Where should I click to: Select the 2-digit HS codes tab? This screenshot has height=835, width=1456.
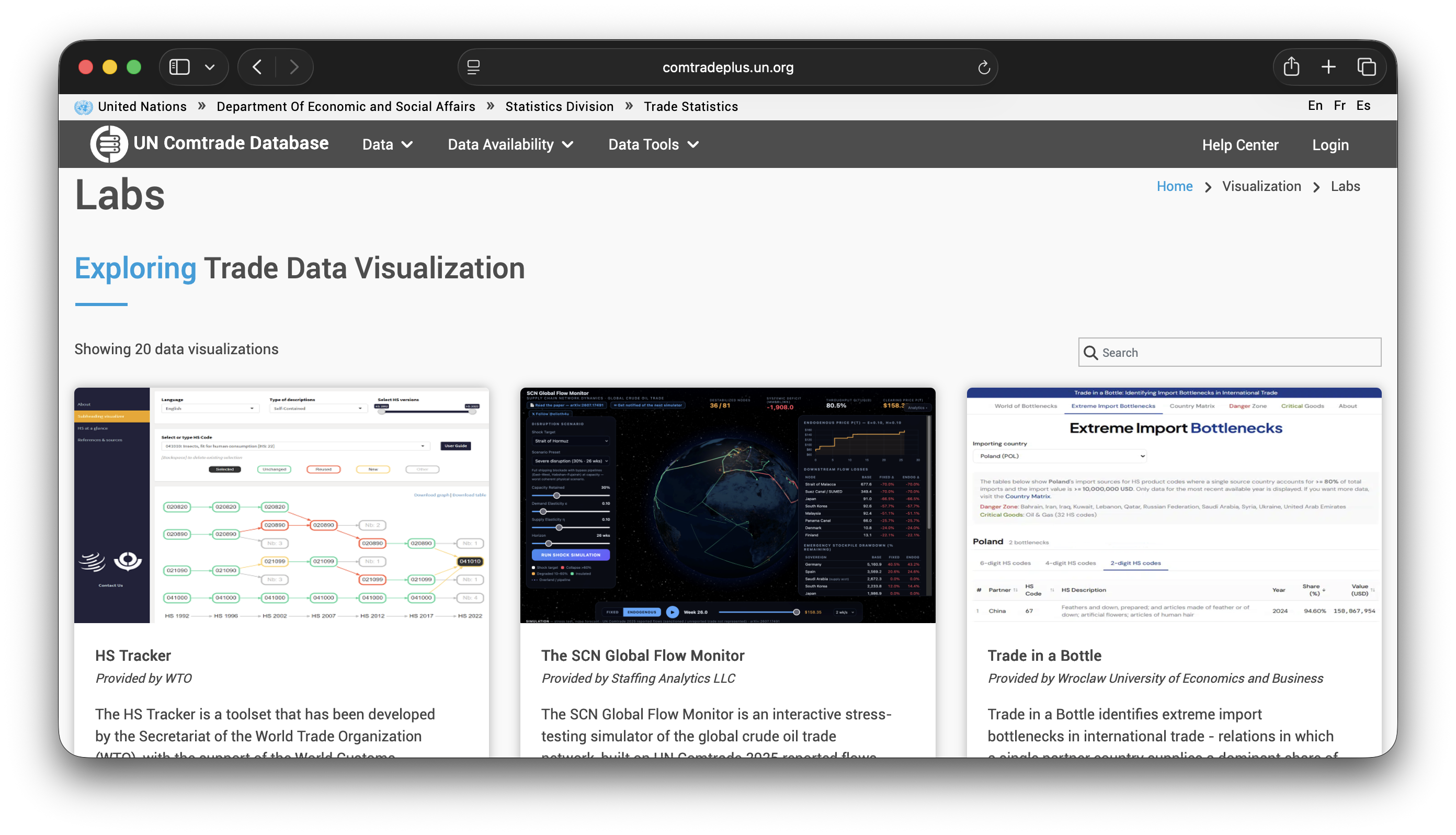coord(1135,563)
